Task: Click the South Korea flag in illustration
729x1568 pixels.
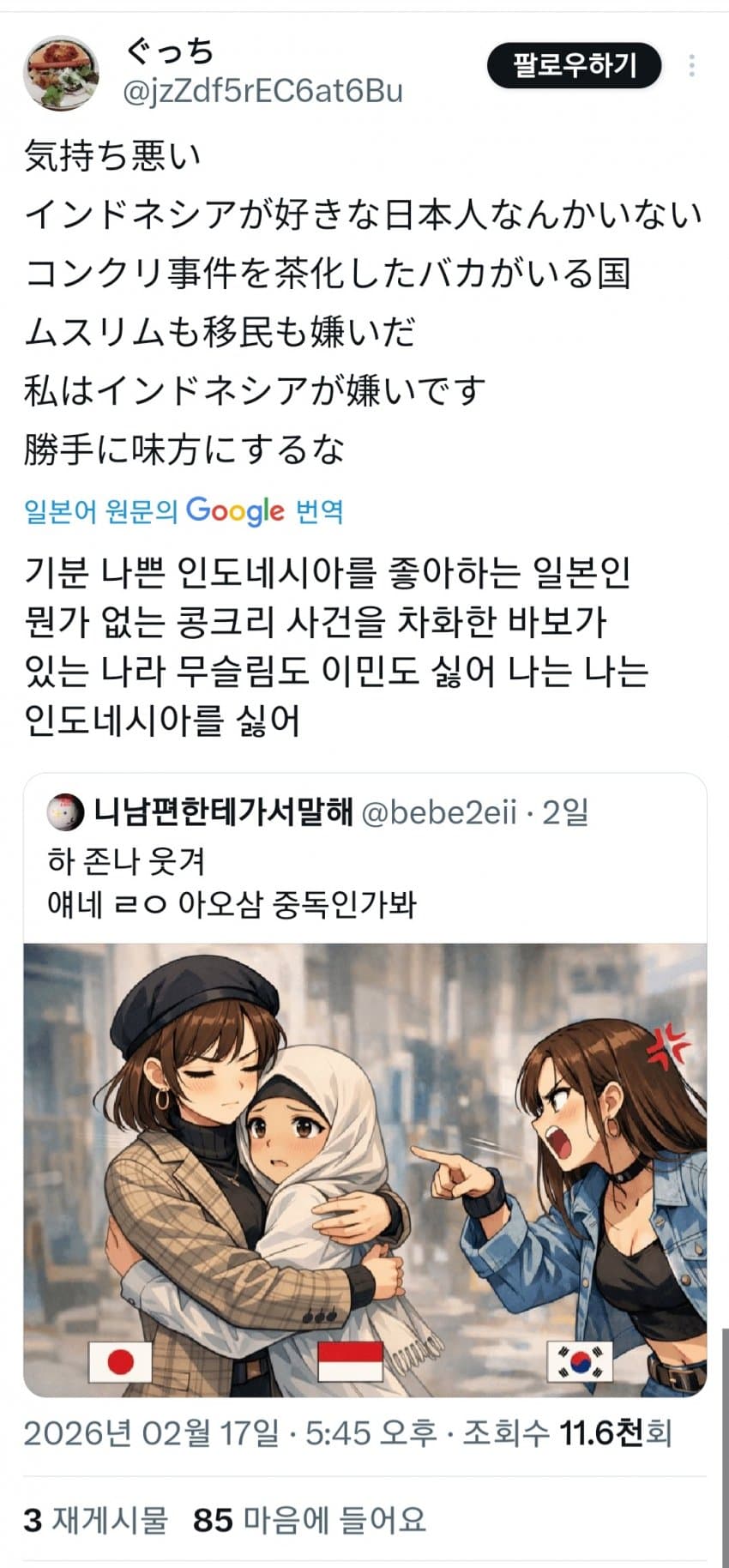Action: [x=581, y=1363]
